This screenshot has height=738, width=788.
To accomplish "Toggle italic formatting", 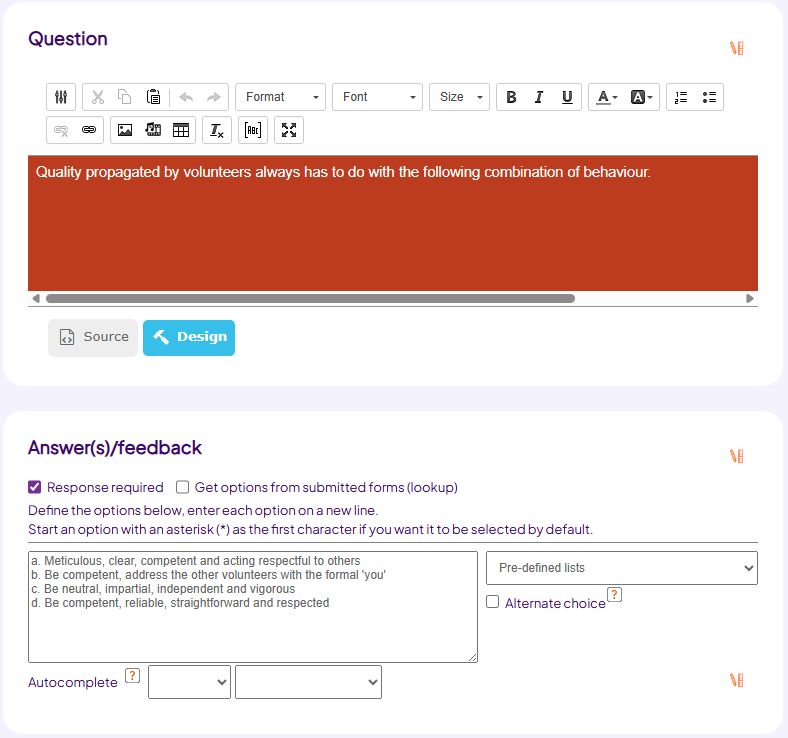I will click(x=539, y=97).
